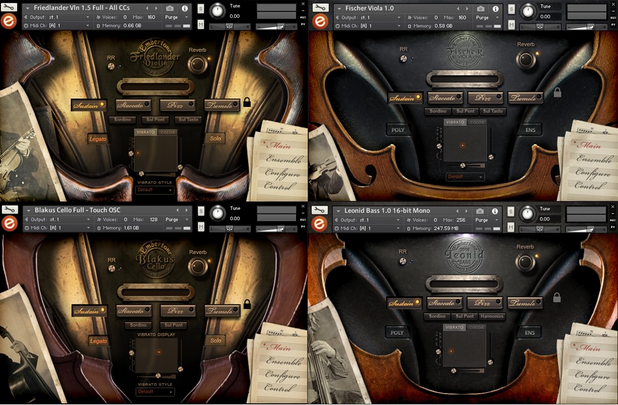Click the Embertone logo in Friedlander Violin header
The height and width of the screenshot is (405, 618).
click(x=9, y=21)
